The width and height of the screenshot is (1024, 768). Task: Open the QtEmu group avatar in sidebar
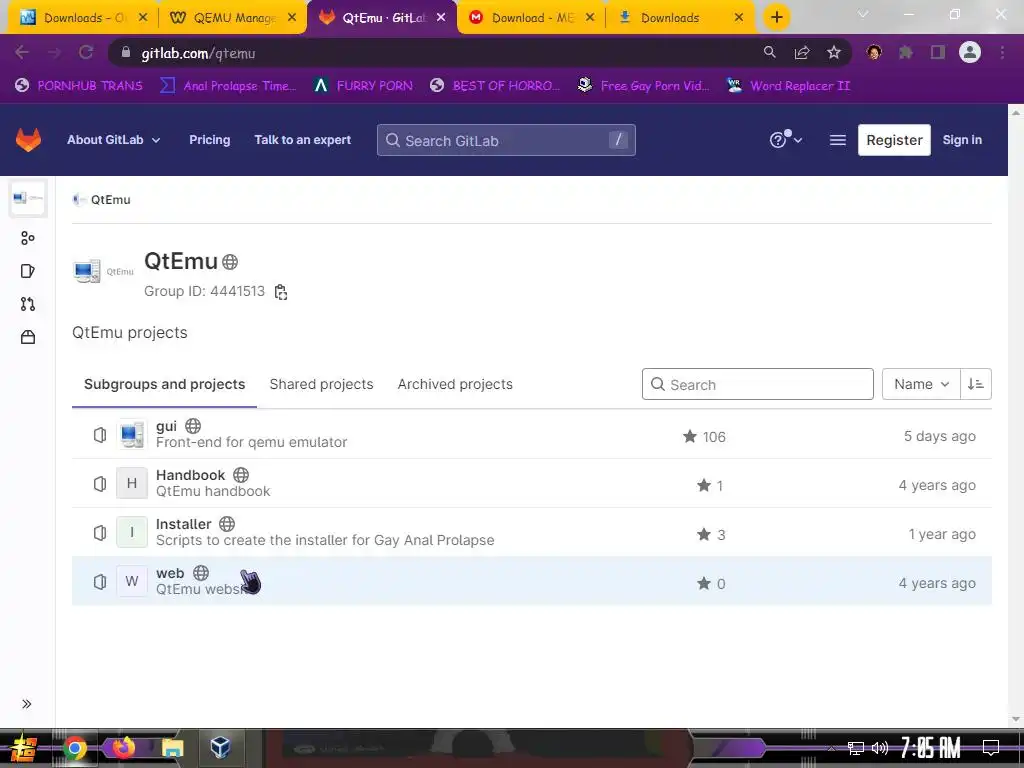(27, 198)
